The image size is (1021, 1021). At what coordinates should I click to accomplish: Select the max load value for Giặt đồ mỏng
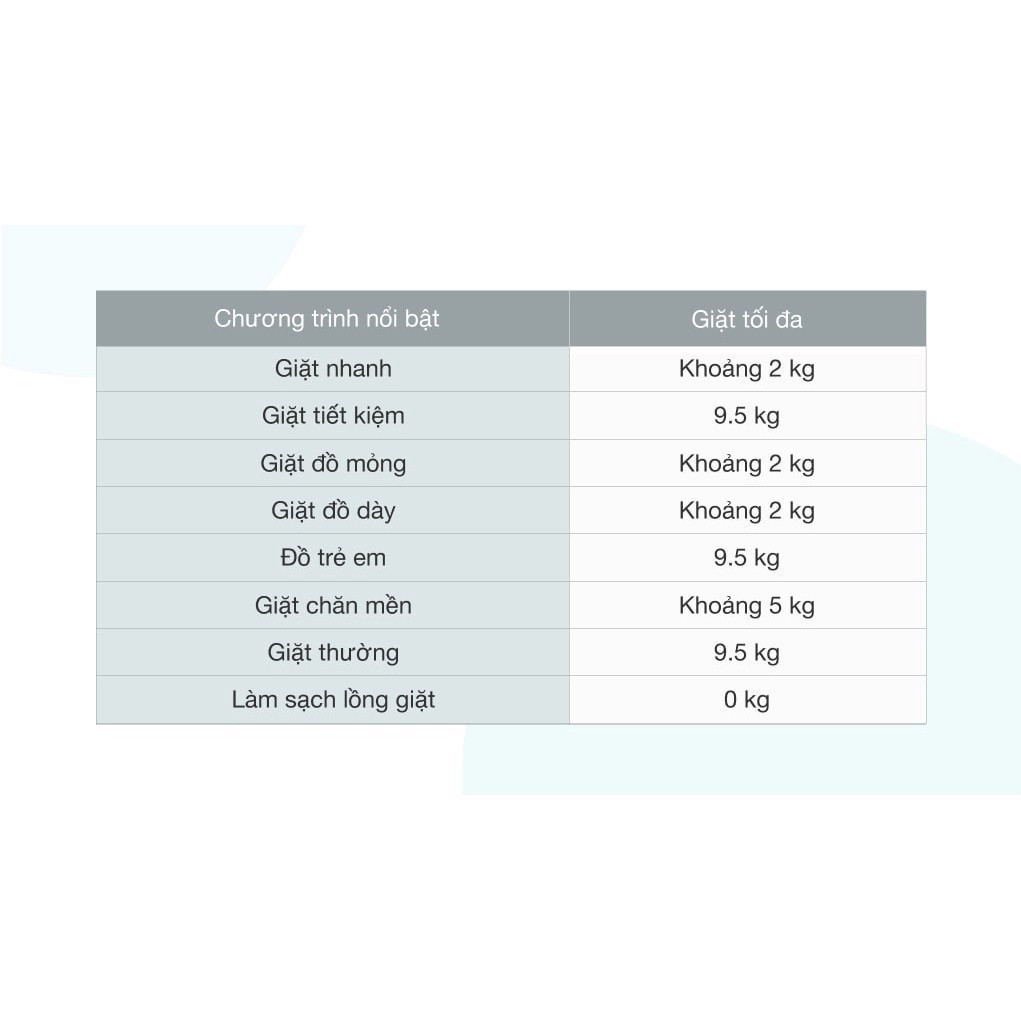tap(746, 463)
